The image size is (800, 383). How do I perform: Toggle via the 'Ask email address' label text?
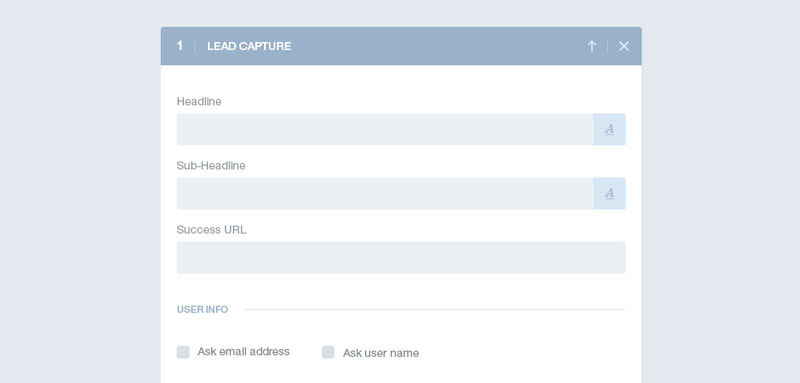243,351
